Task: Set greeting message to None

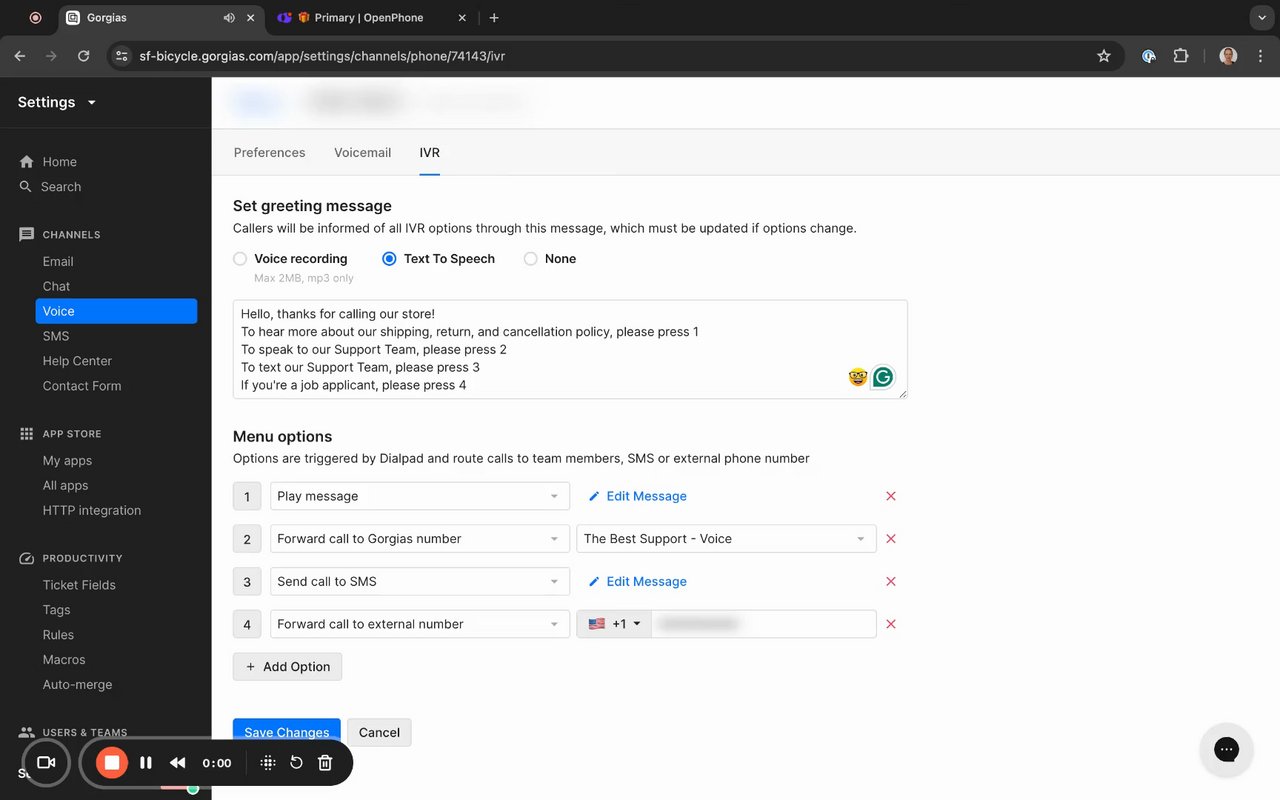Action: 531,259
